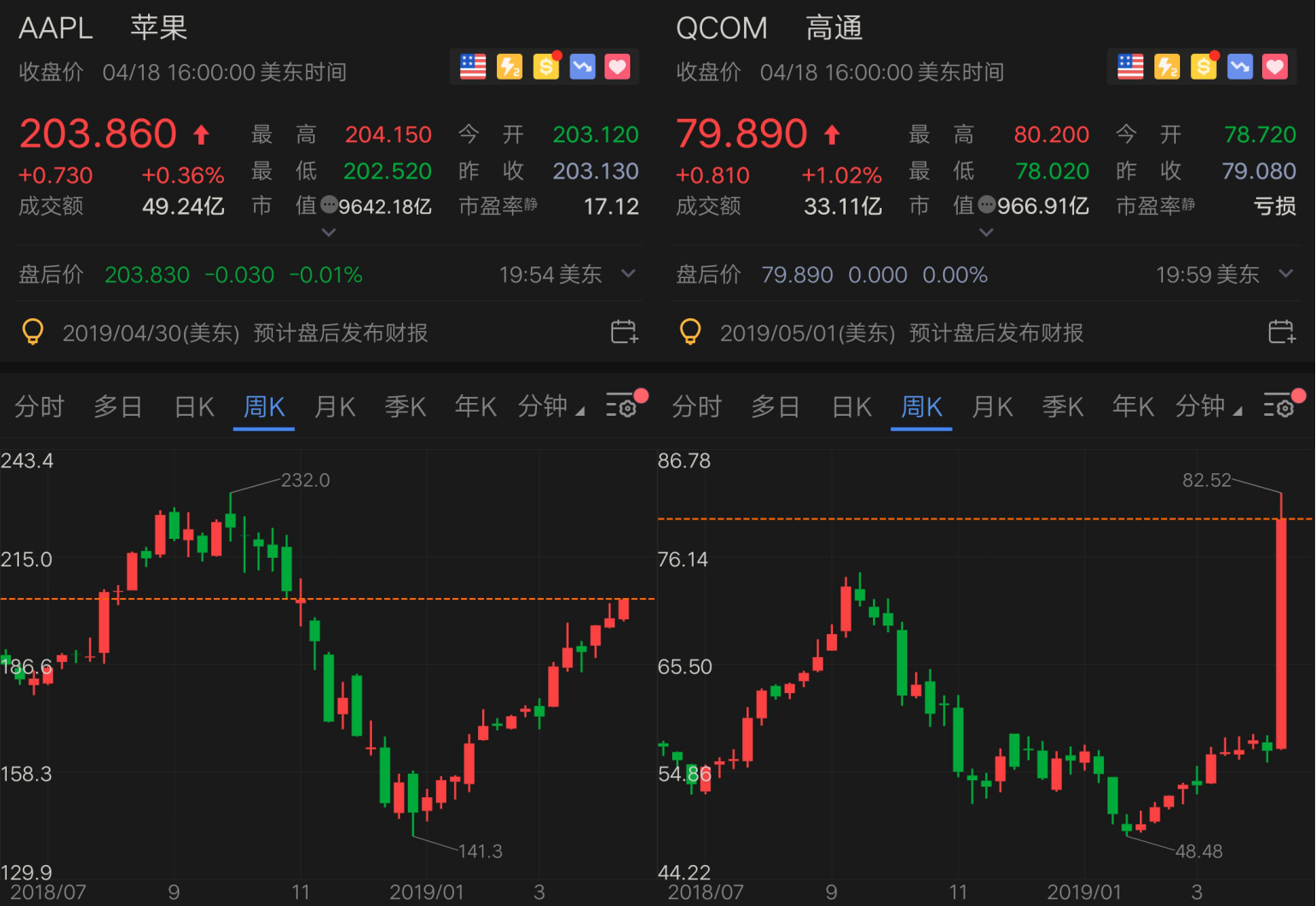The height and width of the screenshot is (906, 1316).
Task: Click the blue downtrend chart badge for QCOM
Action: [1240, 67]
